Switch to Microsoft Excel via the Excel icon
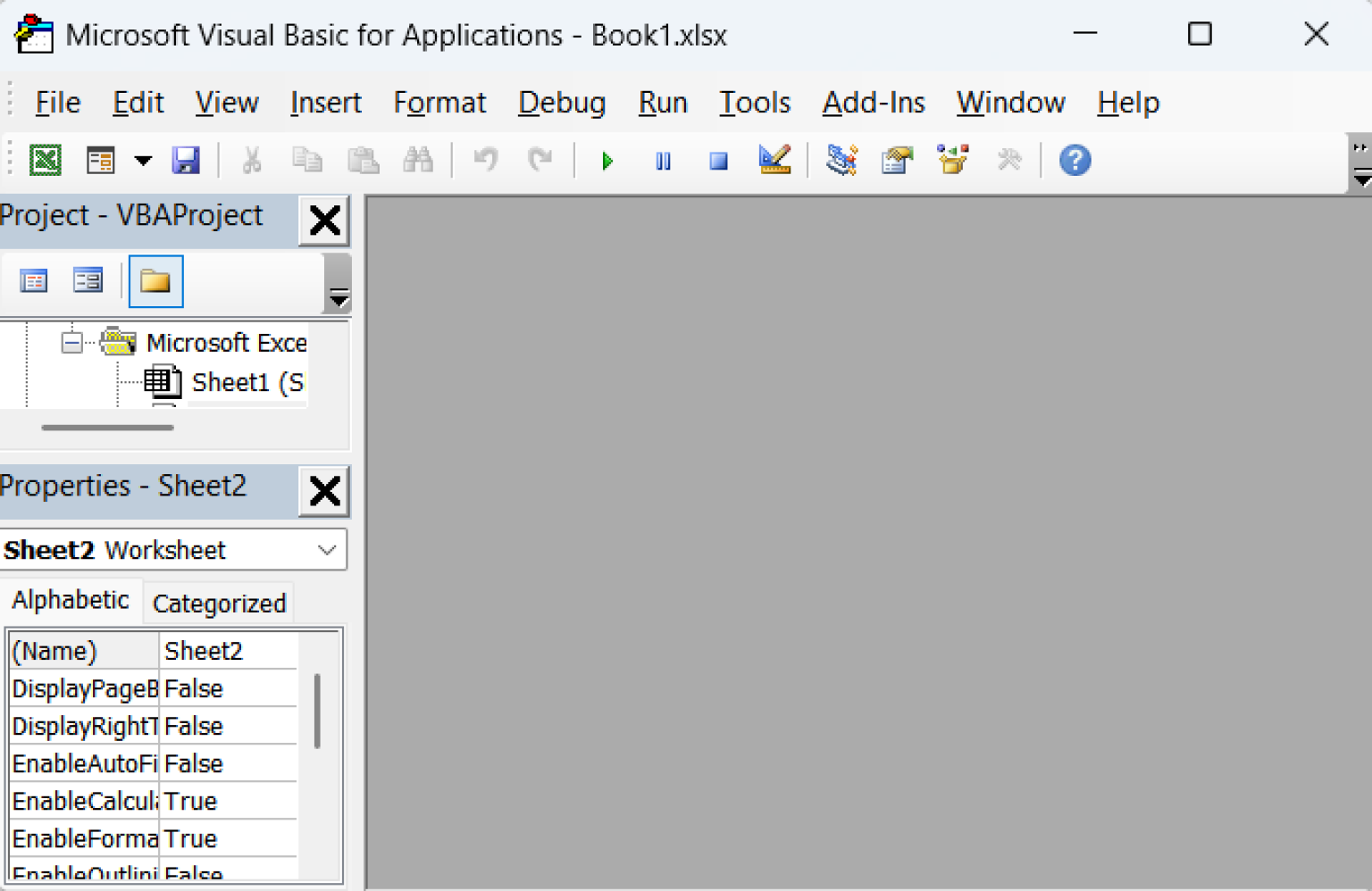1372x891 pixels. click(x=46, y=161)
